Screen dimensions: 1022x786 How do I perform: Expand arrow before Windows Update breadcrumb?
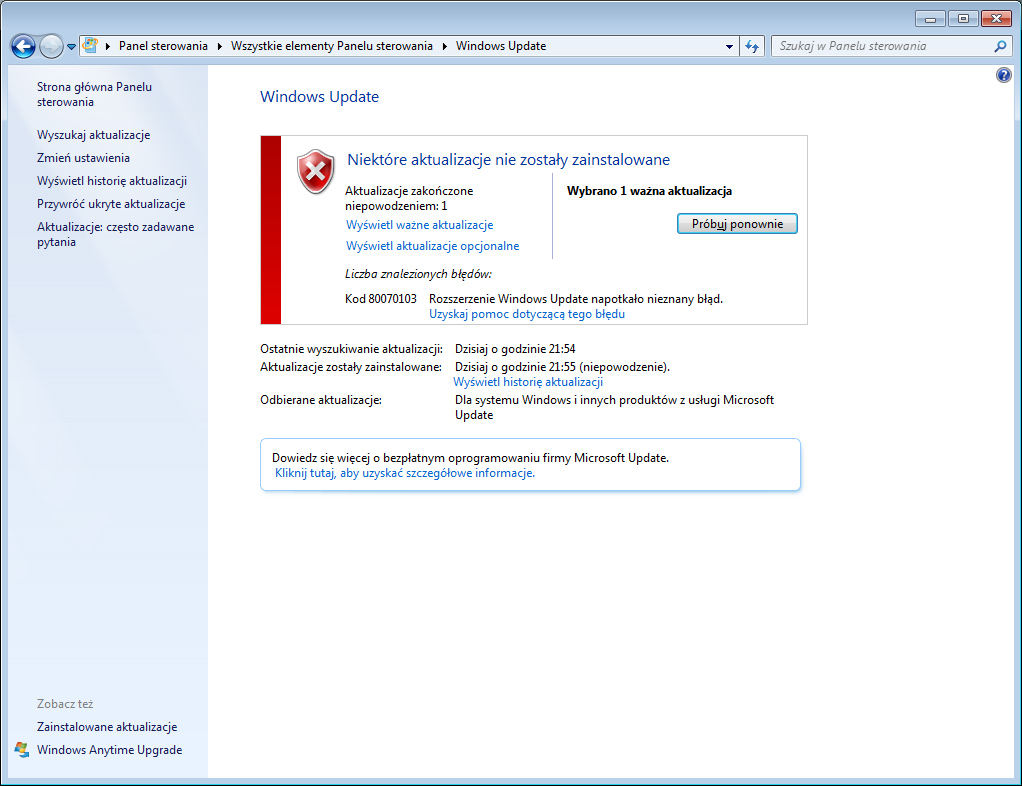click(x=445, y=46)
